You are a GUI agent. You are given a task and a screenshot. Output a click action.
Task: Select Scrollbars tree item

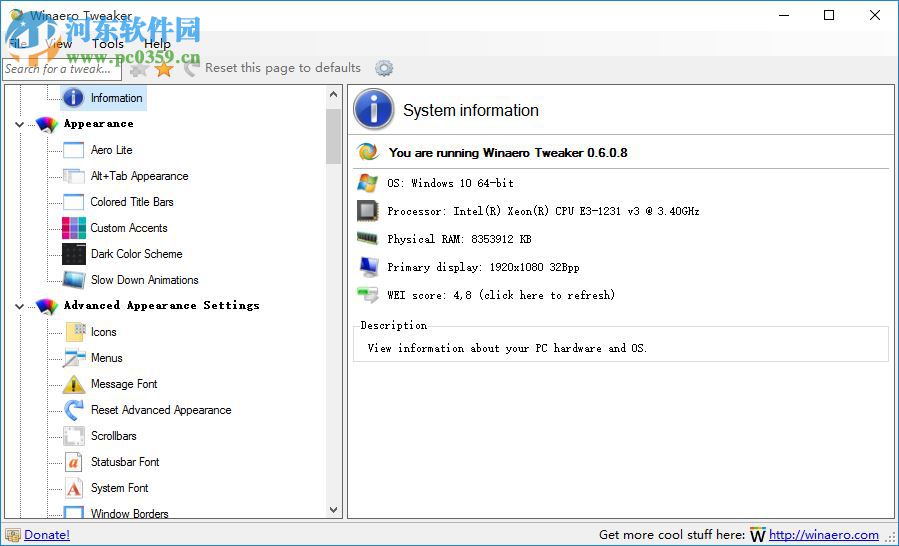[114, 436]
